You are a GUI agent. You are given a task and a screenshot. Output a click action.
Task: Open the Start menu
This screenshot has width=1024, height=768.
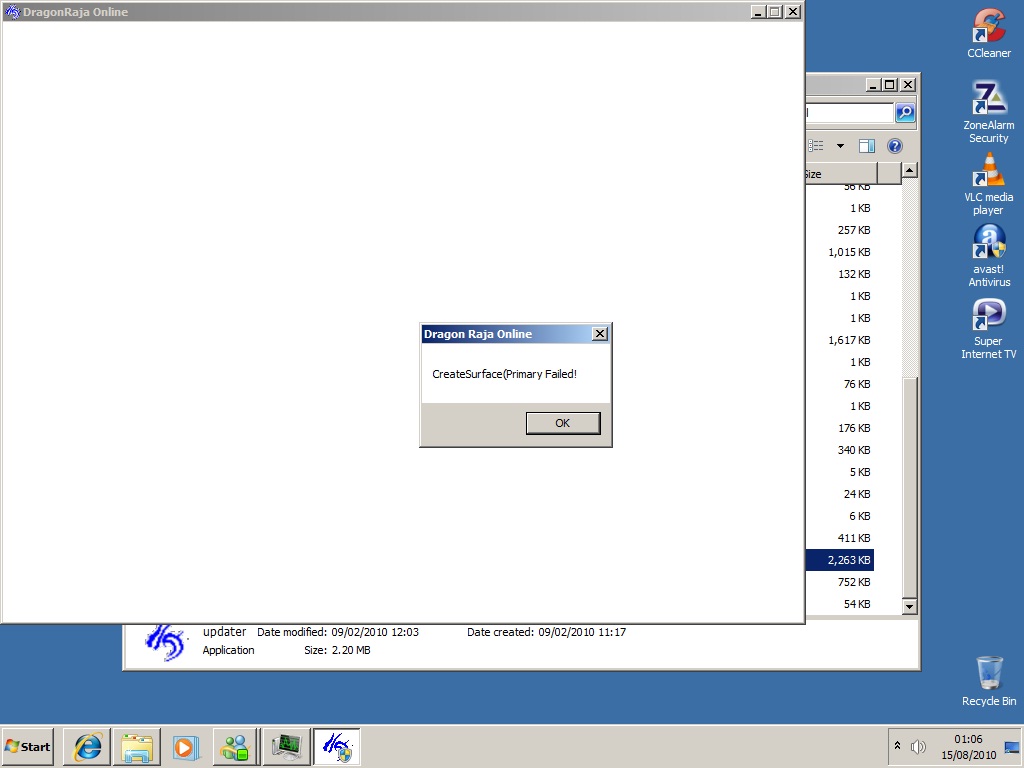click(28, 746)
